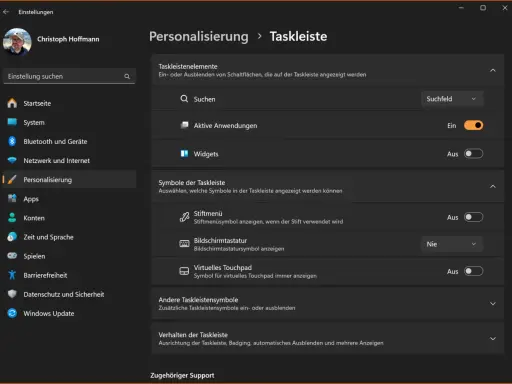Image resolution: width=512 pixels, height=384 pixels.
Task: Open the Suchfeld dropdown
Action: point(452,99)
